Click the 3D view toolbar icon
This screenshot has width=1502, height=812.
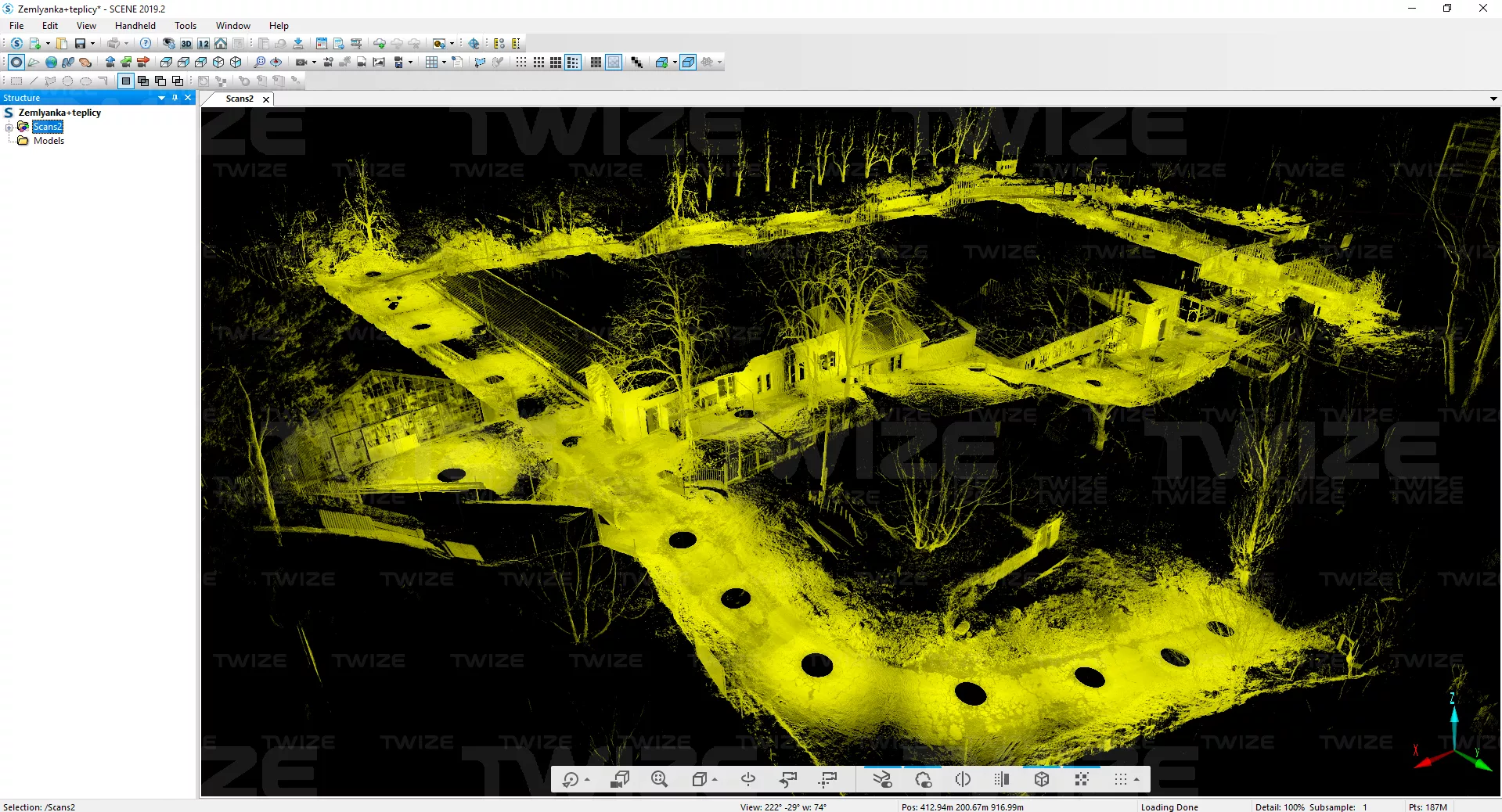[186, 44]
